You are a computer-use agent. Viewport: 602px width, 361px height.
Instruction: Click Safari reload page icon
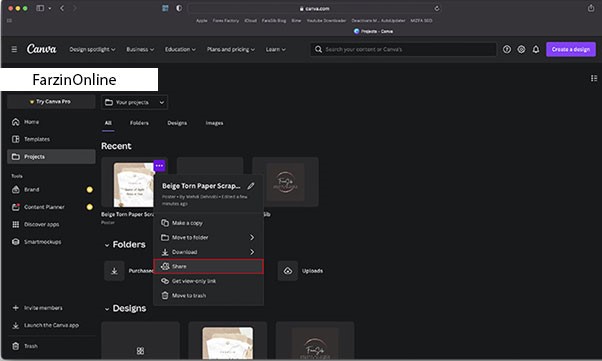click(437, 8)
